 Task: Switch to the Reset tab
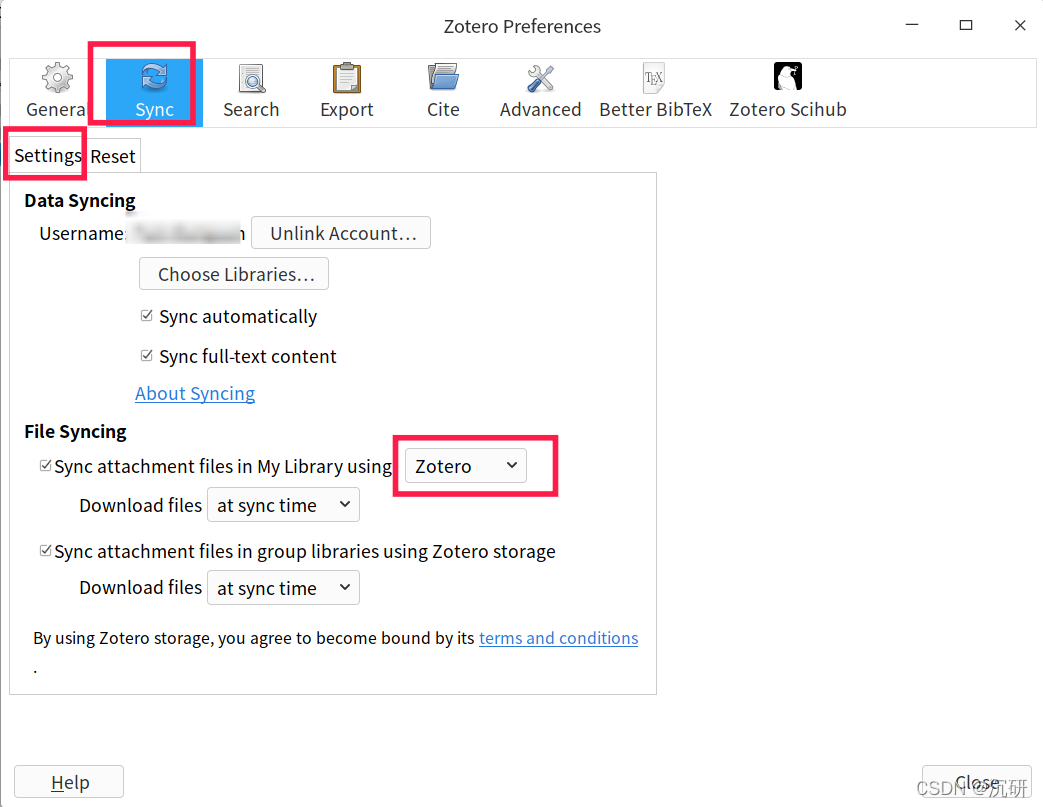tap(113, 156)
